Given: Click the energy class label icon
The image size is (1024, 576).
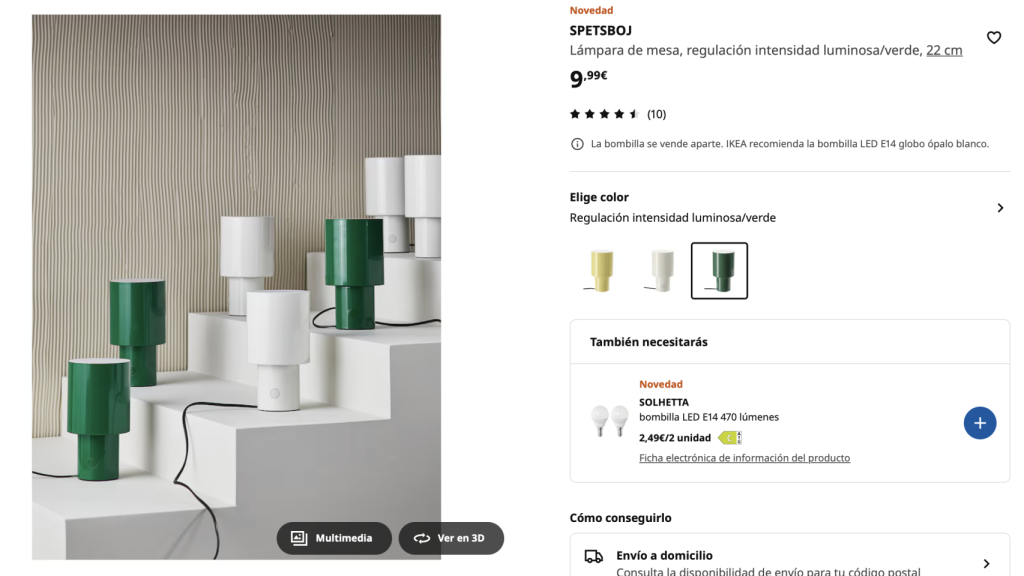Looking at the screenshot, I should (x=730, y=438).
